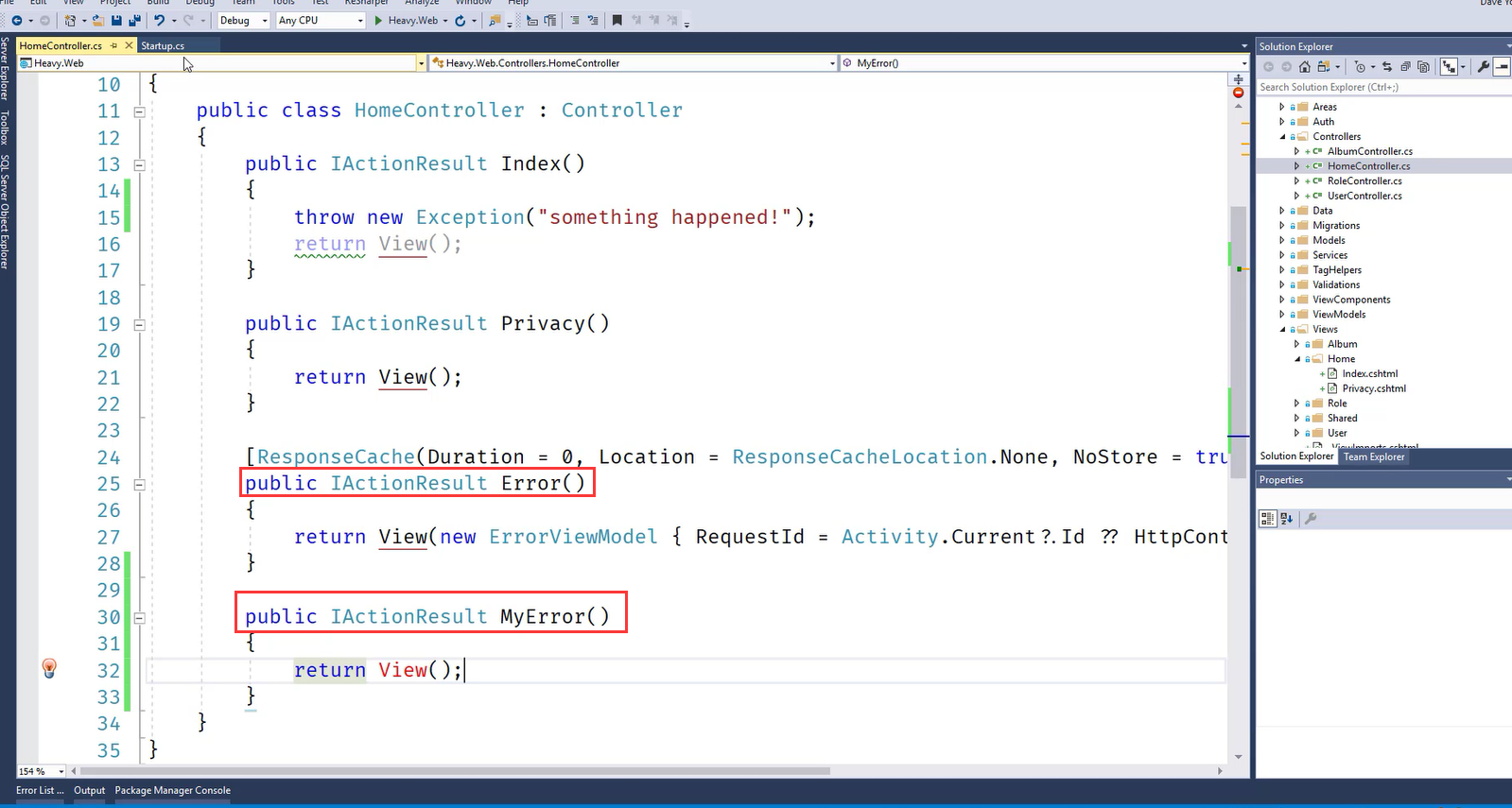This screenshot has width=1512, height=808.
Task: Collapse the Index method outlining at line 13
Action: pos(140,164)
